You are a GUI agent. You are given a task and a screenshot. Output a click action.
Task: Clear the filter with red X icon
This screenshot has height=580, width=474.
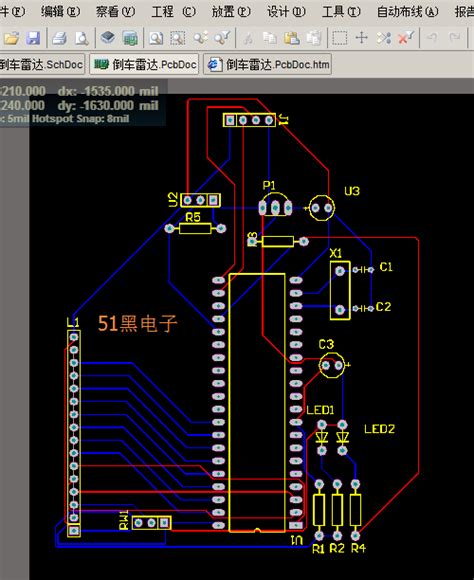406,38
